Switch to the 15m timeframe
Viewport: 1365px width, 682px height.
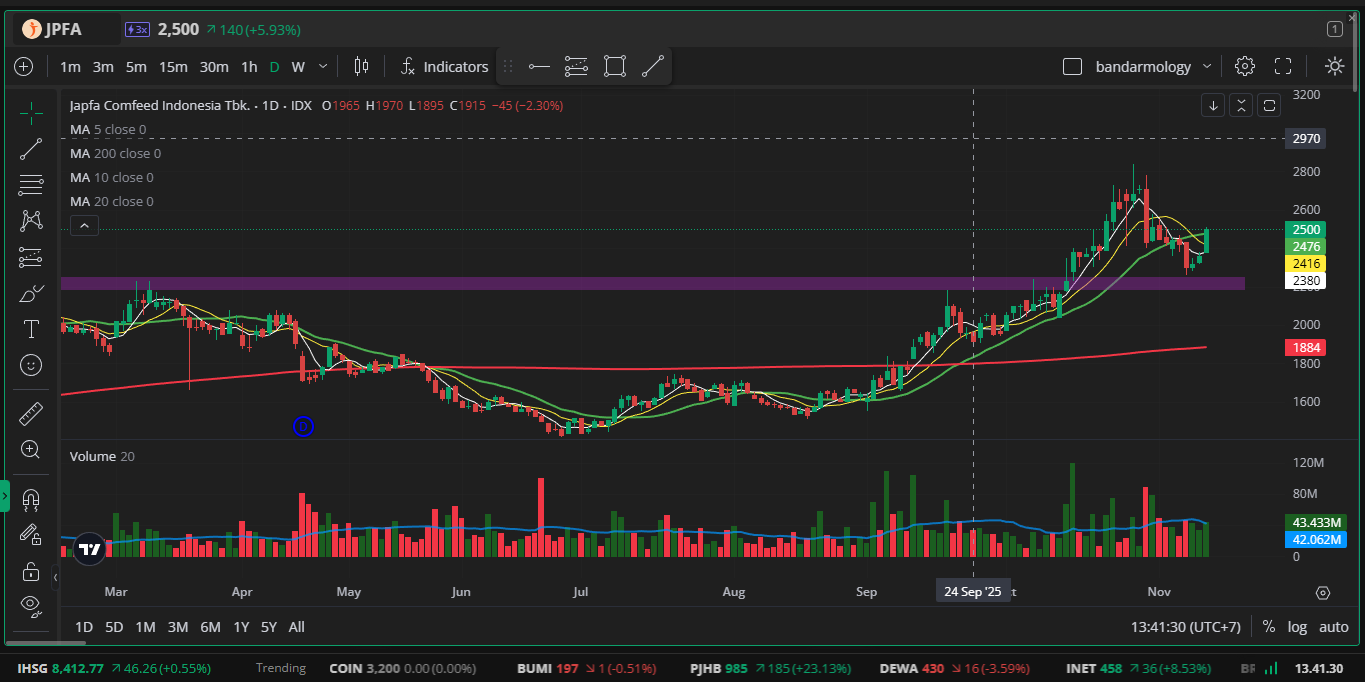pyautogui.click(x=173, y=66)
